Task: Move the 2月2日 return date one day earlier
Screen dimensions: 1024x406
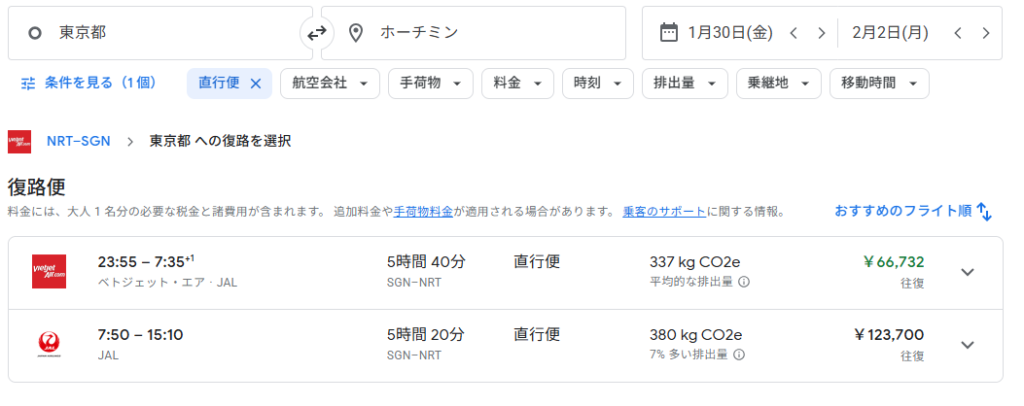Action: pyautogui.click(x=957, y=33)
